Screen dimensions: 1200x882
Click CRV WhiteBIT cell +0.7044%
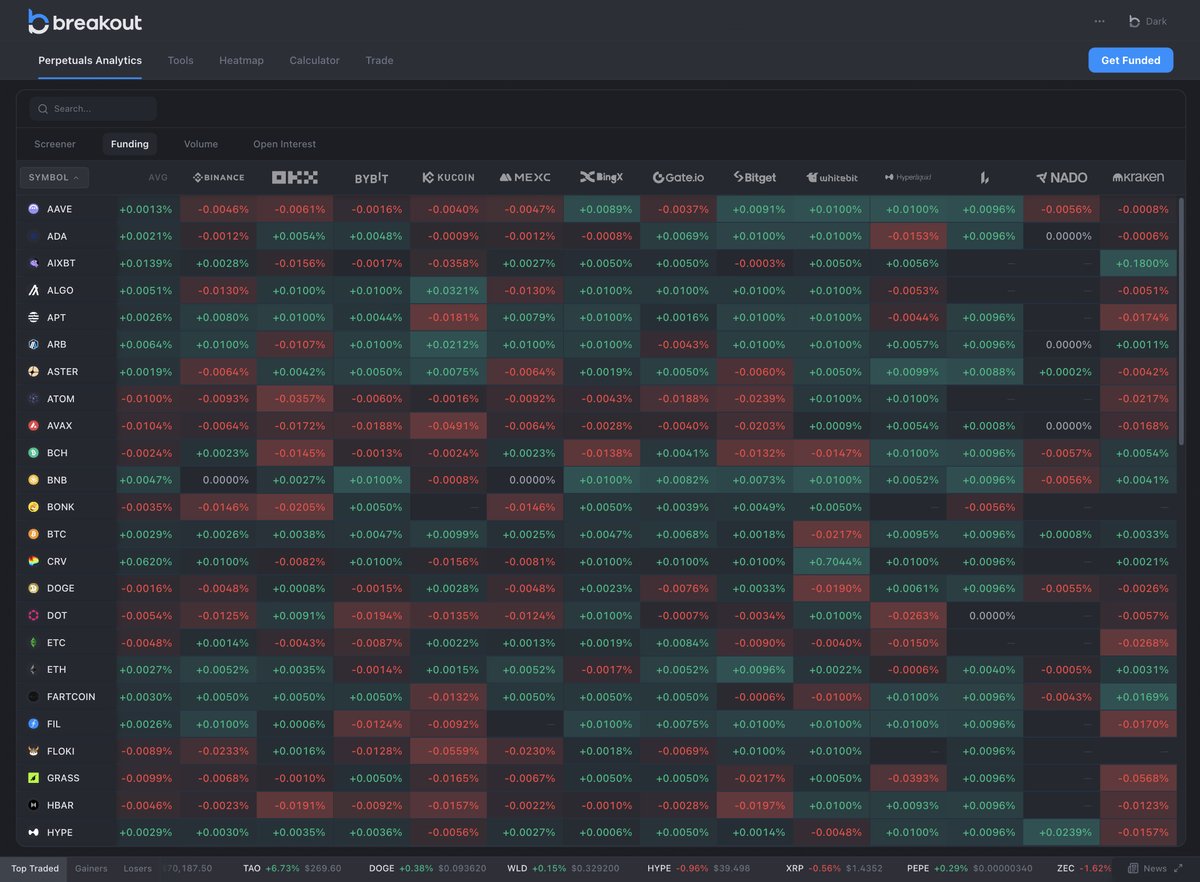click(x=831, y=561)
